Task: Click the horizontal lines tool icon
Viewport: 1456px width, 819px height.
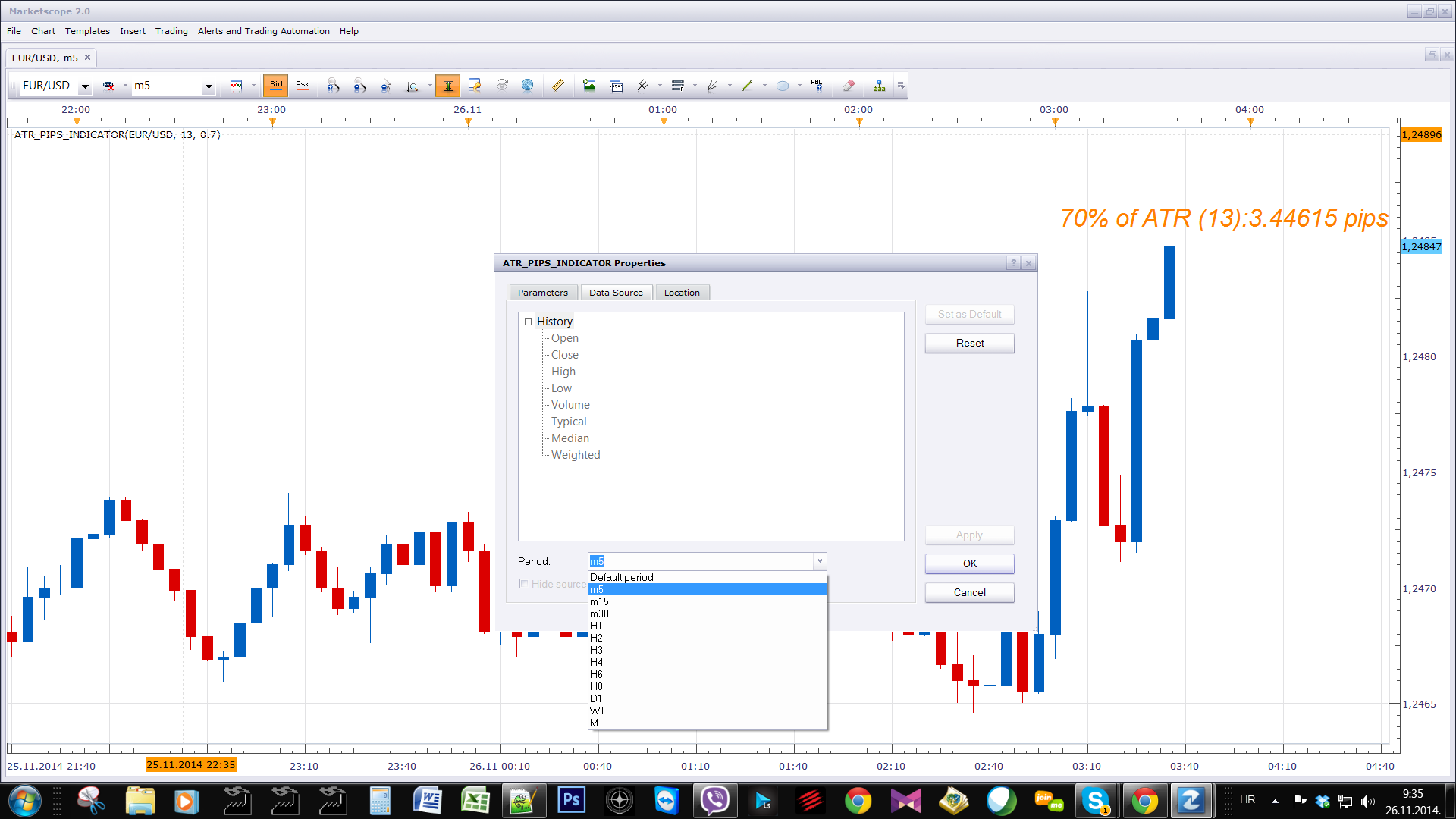Action: pos(678,86)
